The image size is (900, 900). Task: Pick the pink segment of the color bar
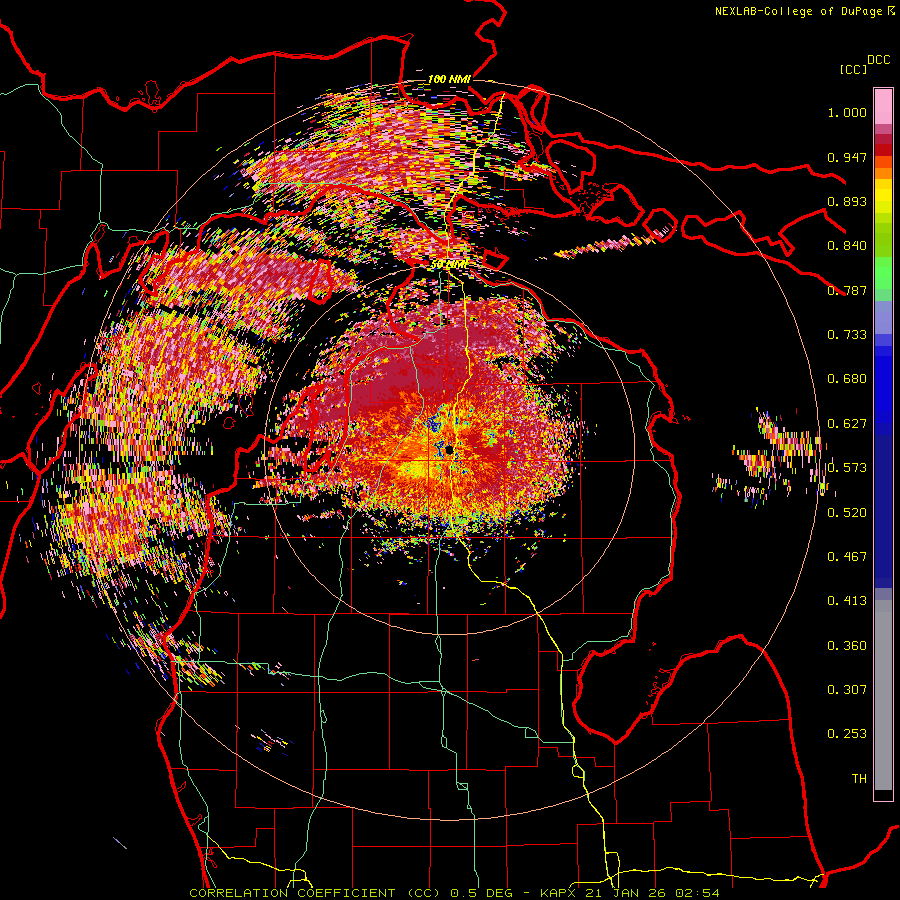point(883,107)
